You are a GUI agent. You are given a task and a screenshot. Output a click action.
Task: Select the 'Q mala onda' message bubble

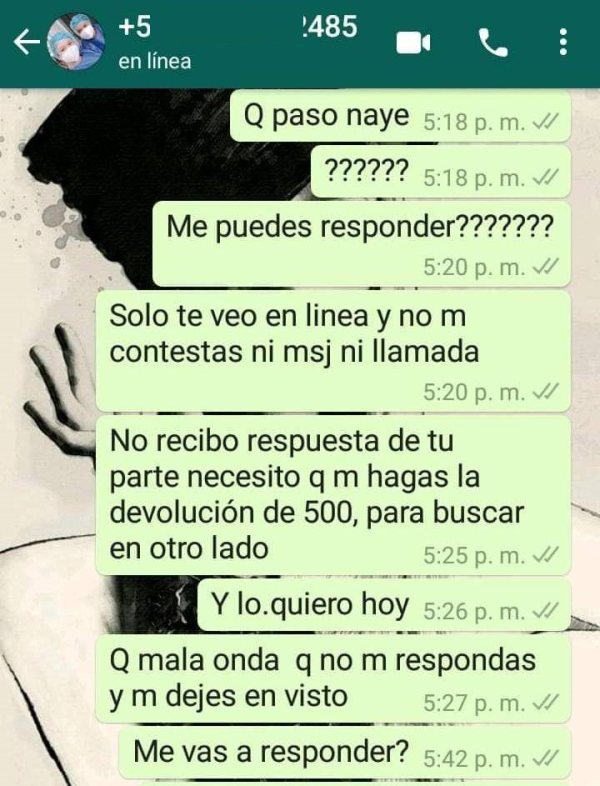333,679
